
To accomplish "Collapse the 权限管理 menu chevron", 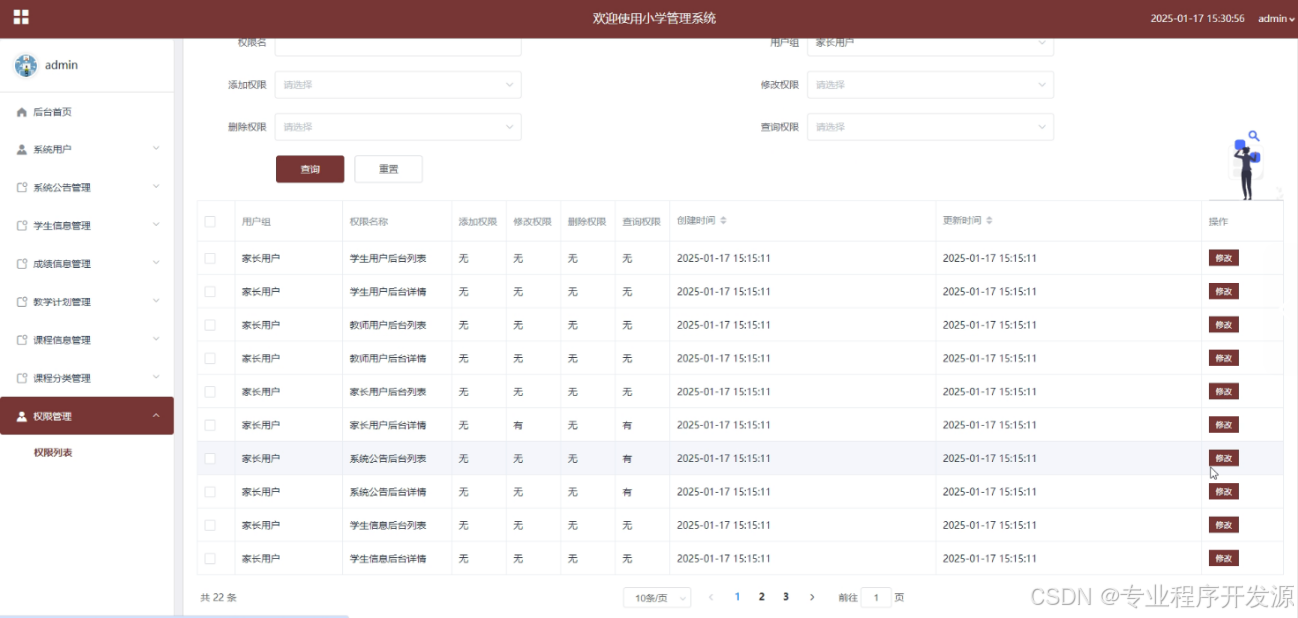I will click(x=156, y=416).
